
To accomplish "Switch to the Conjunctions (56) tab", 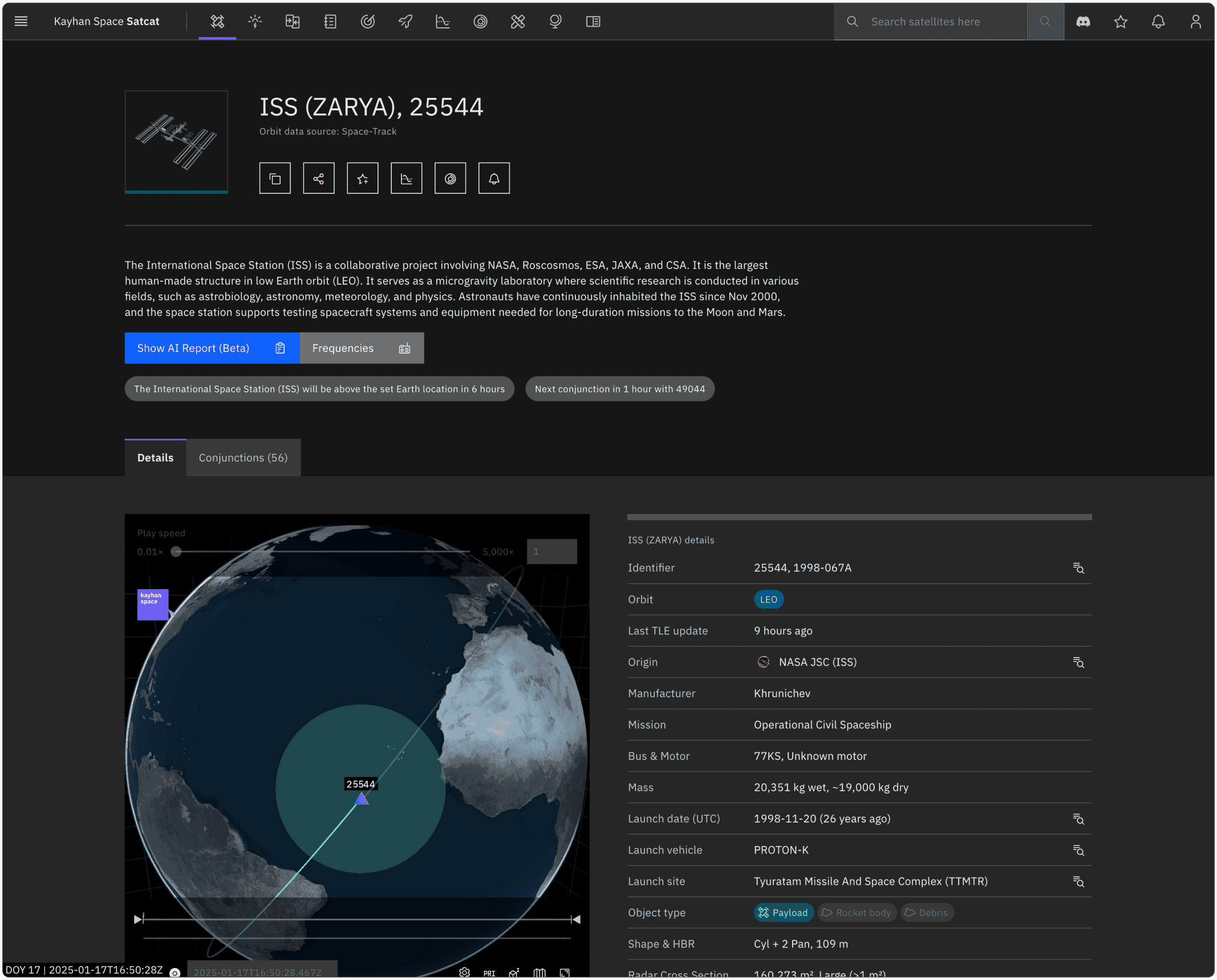I will [x=244, y=457].
